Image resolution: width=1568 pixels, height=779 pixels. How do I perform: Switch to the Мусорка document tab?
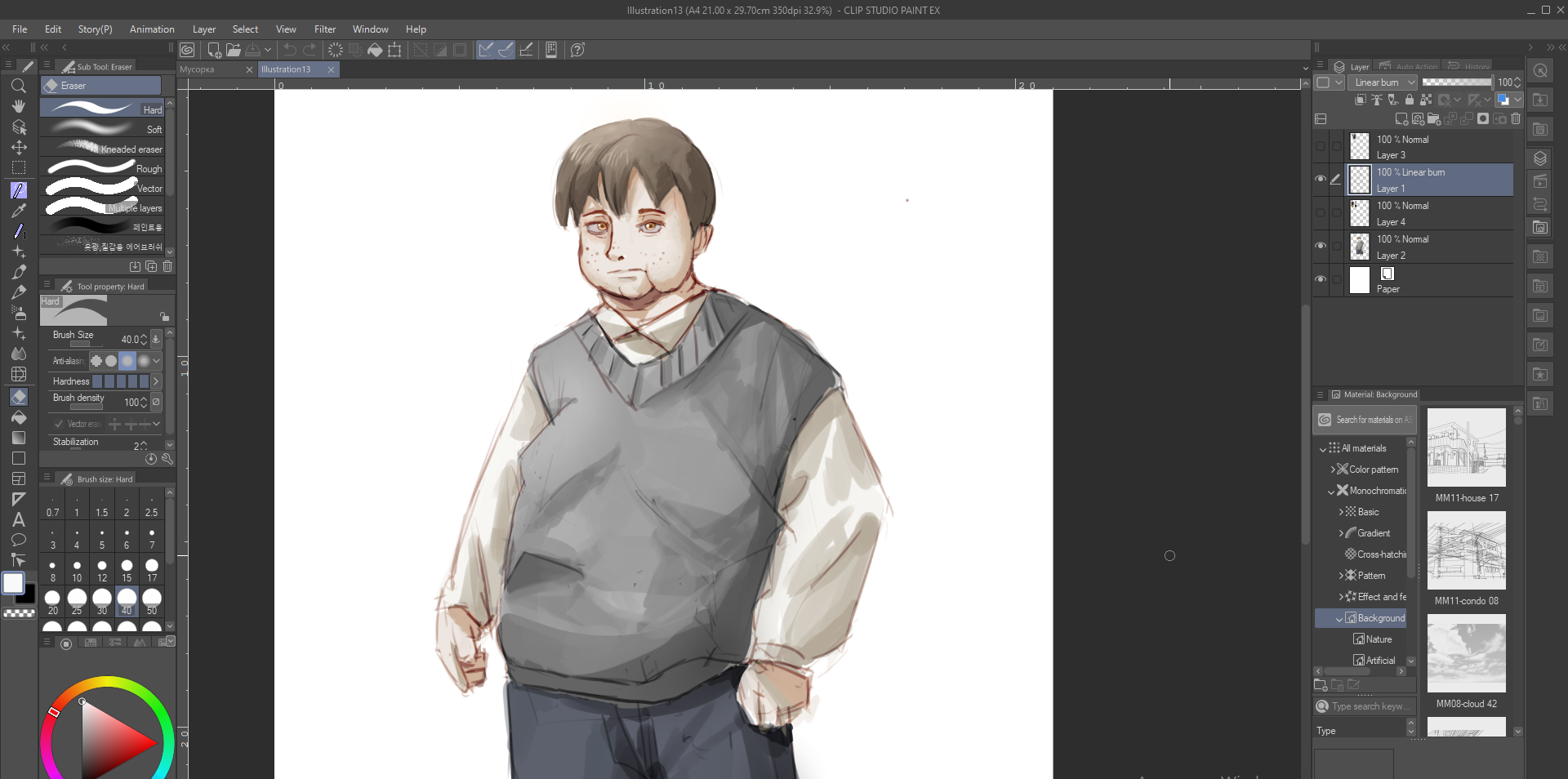point(198,69)
